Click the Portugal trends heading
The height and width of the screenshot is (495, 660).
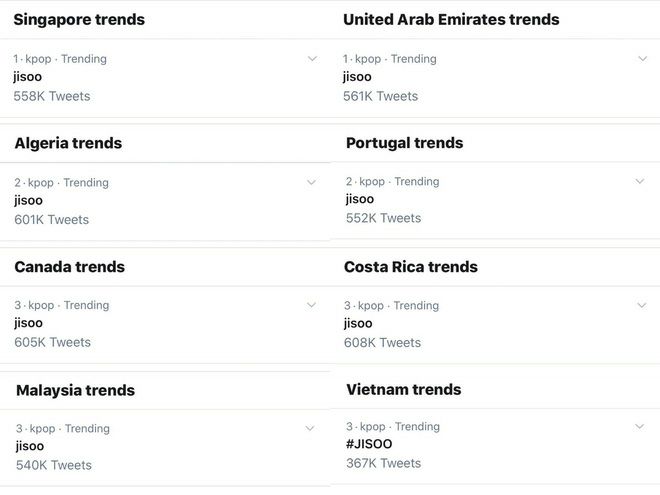point(405,143)
